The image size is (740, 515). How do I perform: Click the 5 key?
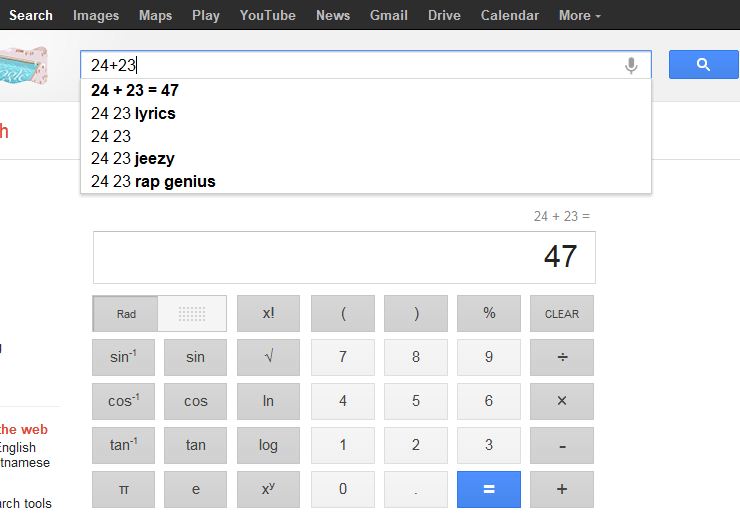416,401
